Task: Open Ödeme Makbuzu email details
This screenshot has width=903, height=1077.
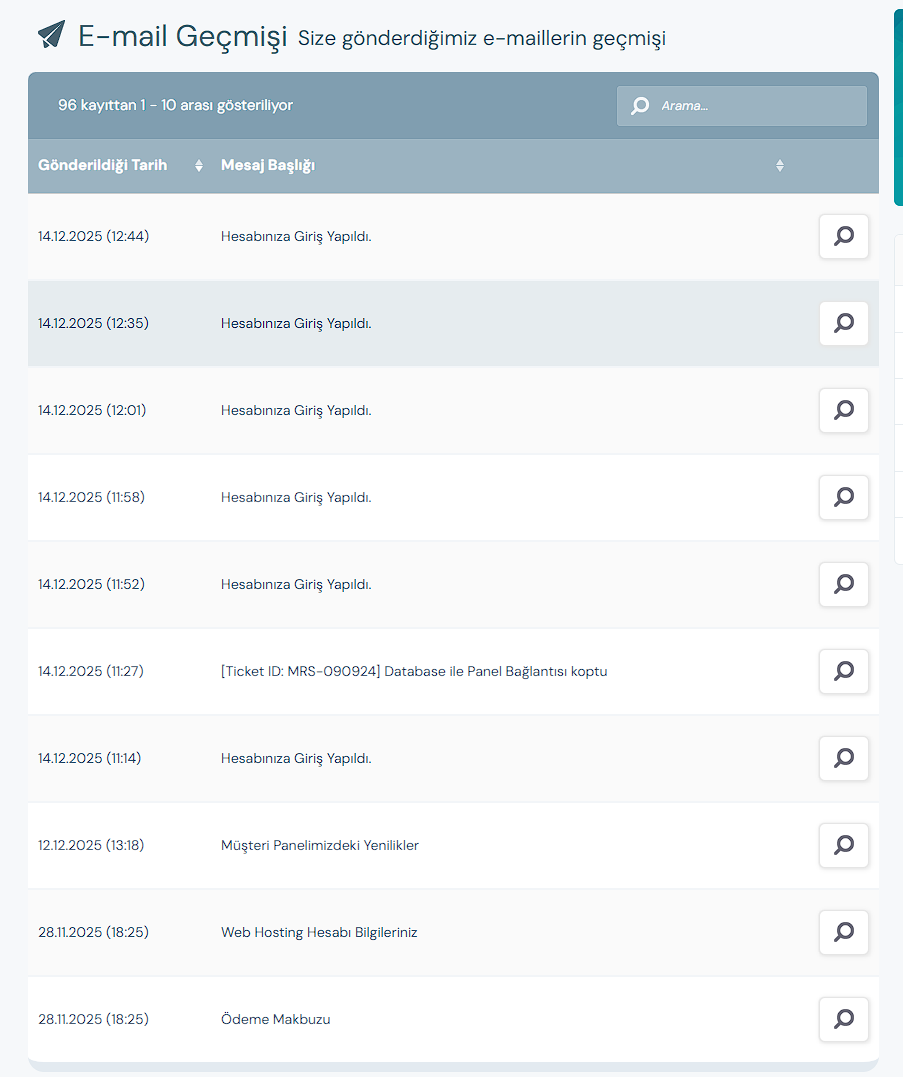Action: click(843, 1019)
